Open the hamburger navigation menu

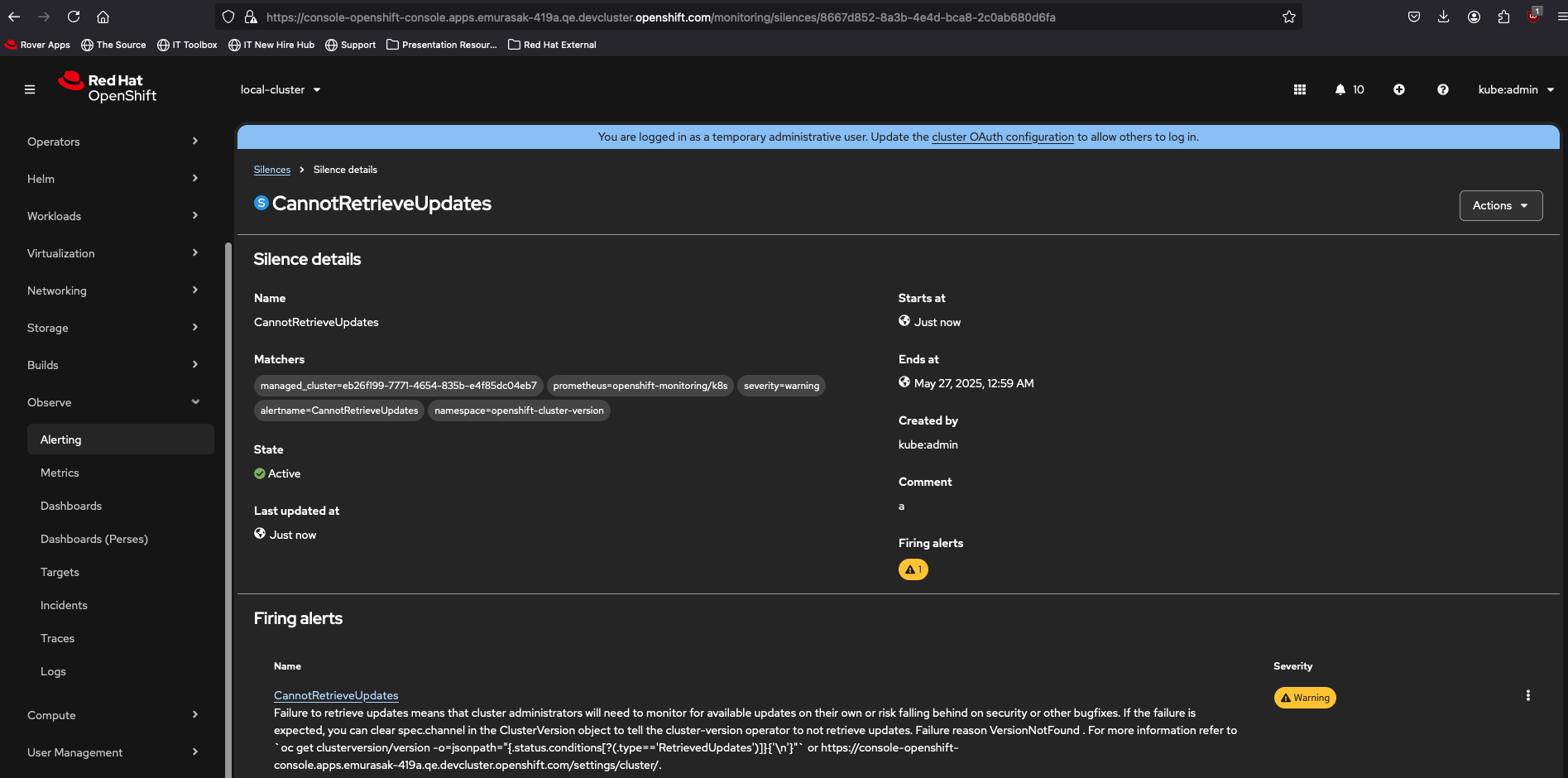[30, 89]
